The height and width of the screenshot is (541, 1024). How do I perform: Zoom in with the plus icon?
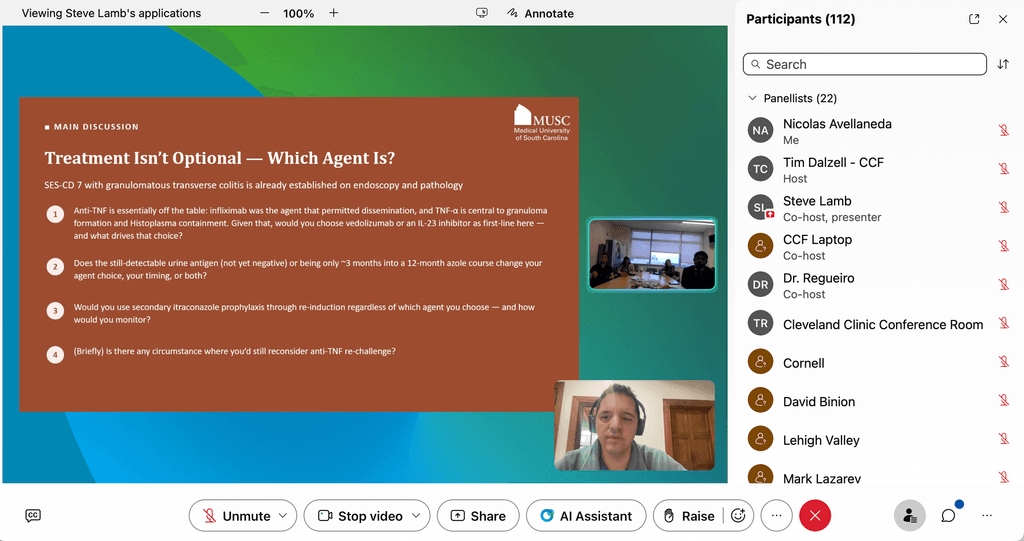pyautogui.click(x=334, y=13)
